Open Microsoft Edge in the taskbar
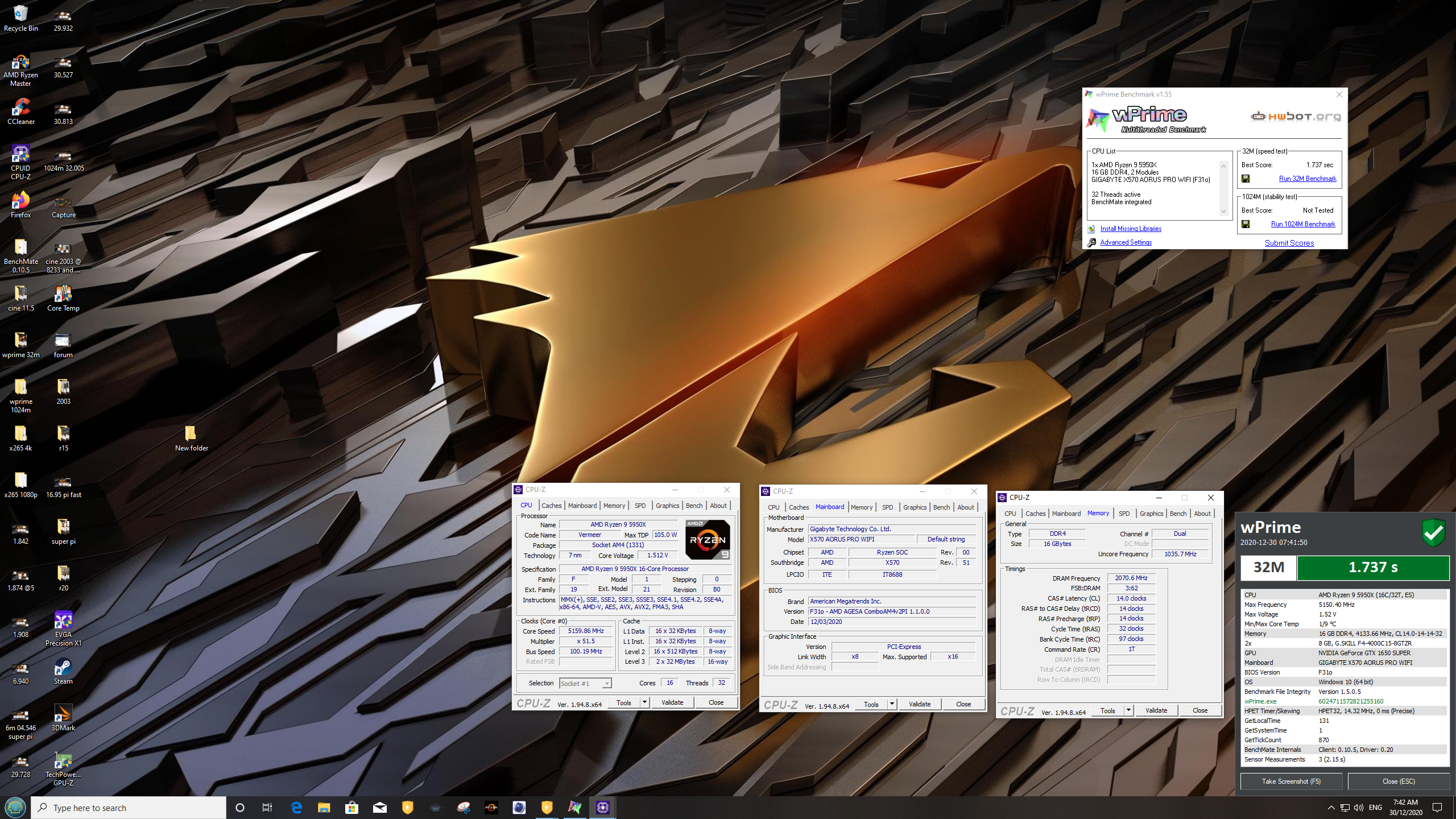 [296, 807]
